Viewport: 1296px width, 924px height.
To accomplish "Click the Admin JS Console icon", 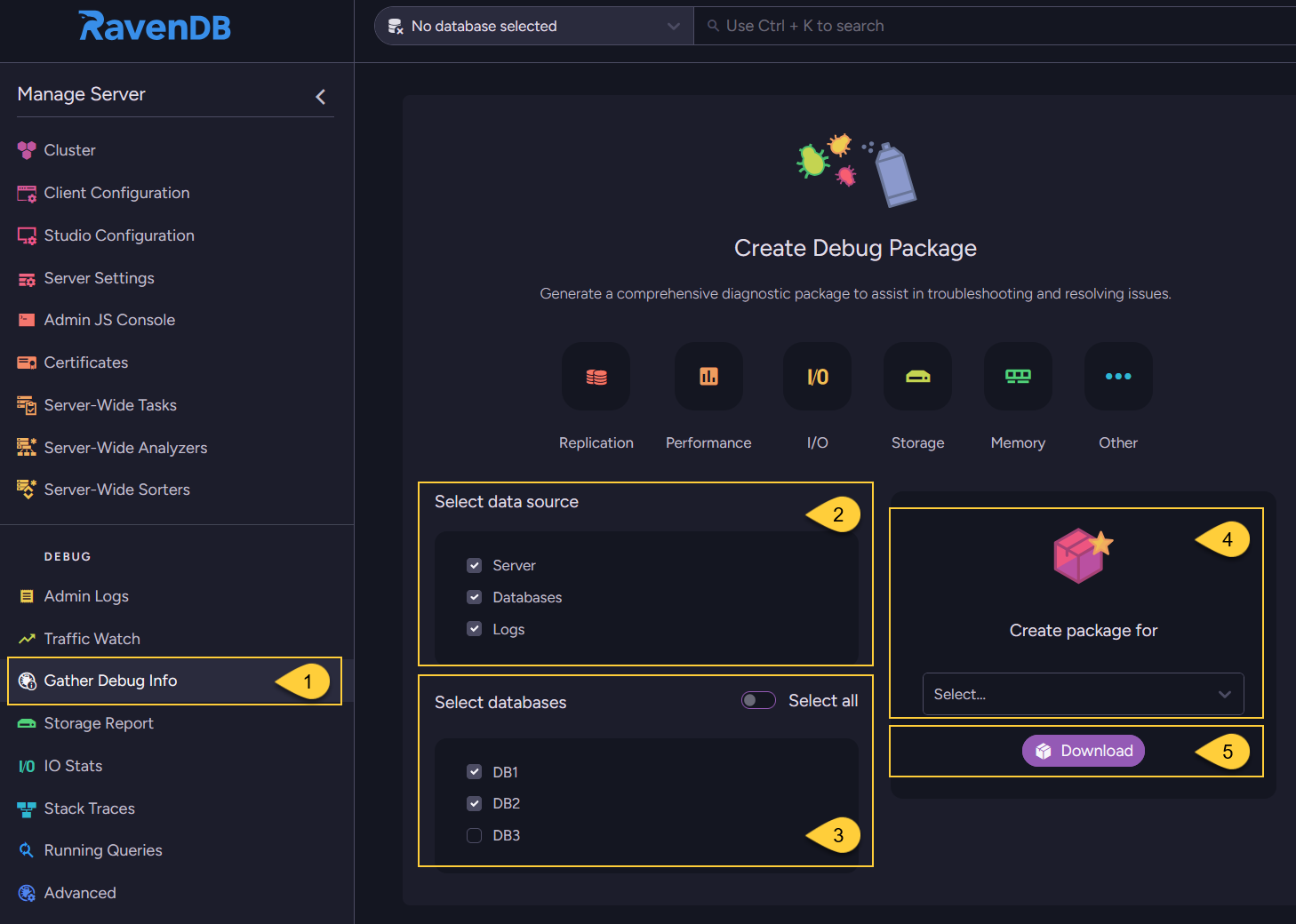I will click(x=27, y=320).
